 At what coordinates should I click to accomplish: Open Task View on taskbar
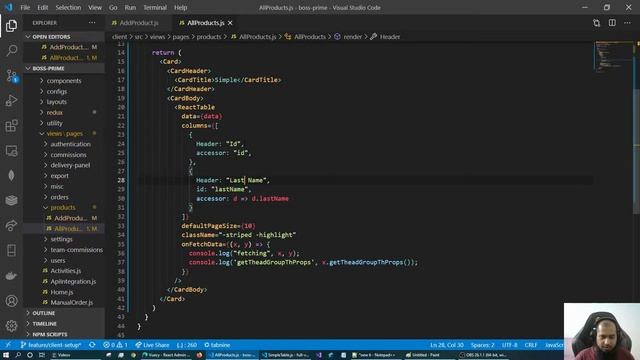click(42, 355)
